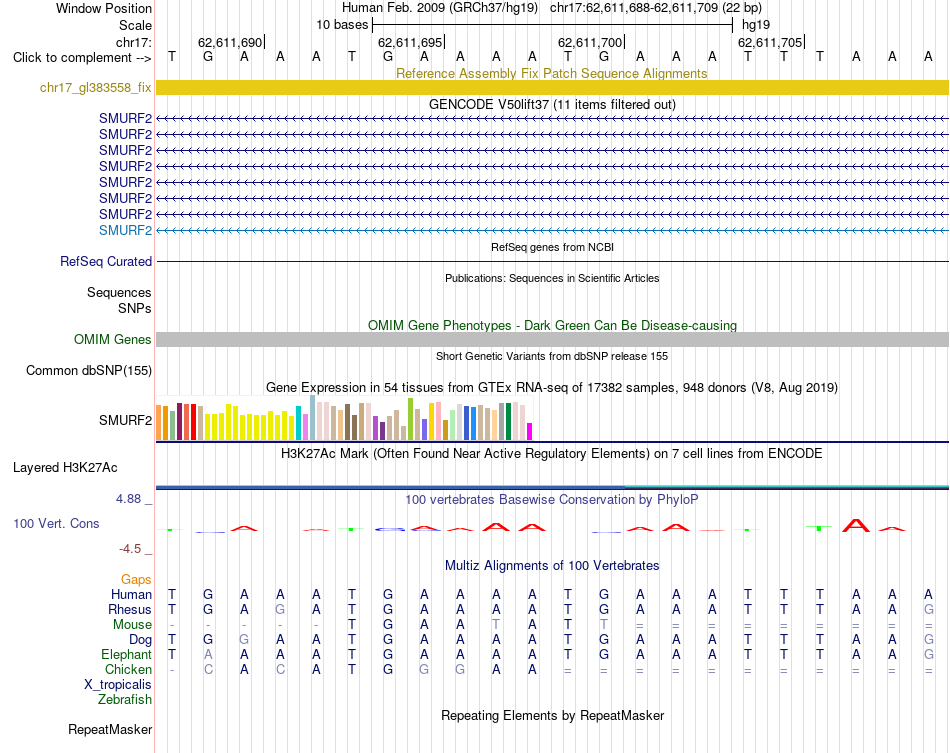Select the Sequences track label
Image resolution: width=950 pixels, height=753 pixels.
click(x=119, y=293)
